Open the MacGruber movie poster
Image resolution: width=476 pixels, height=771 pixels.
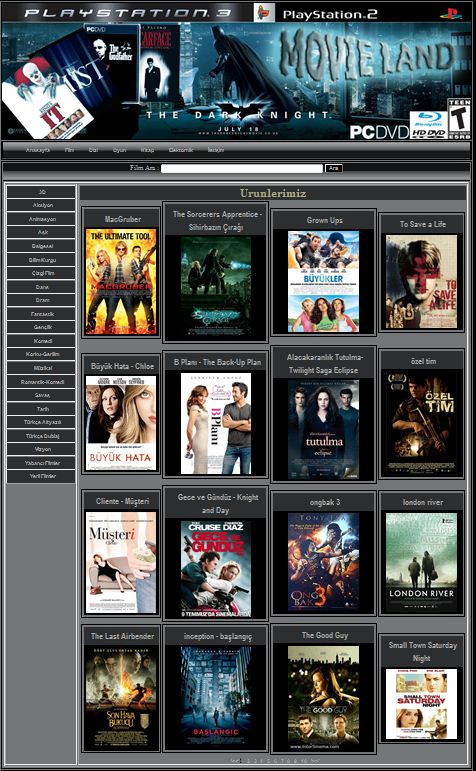click(121, 282)
